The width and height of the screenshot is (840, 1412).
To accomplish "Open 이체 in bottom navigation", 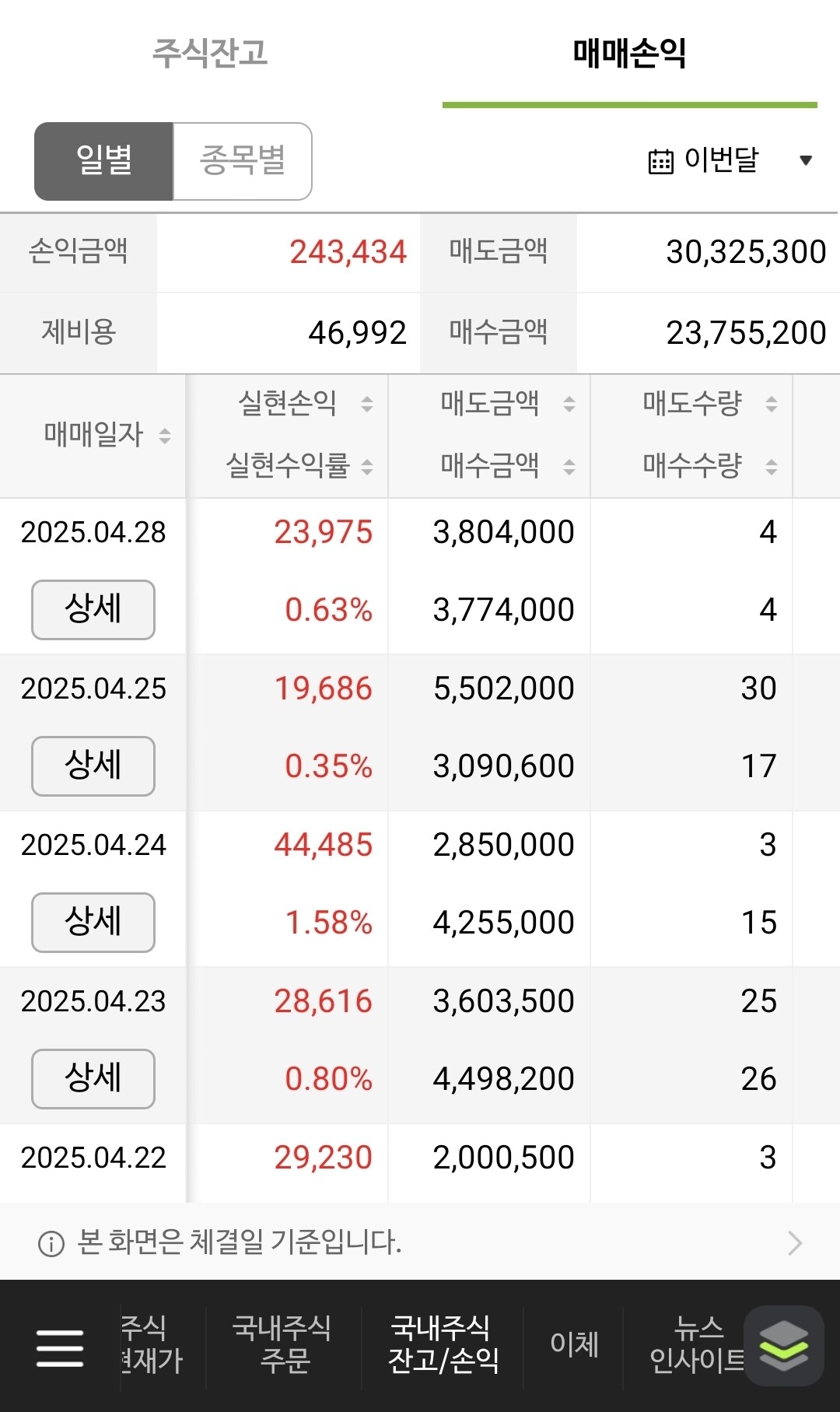I will 574,1344.
